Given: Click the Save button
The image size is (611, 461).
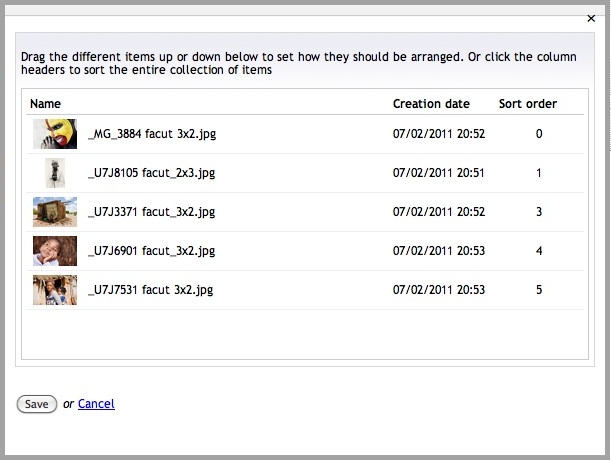Looking at the screenshot, I should 37,404.
